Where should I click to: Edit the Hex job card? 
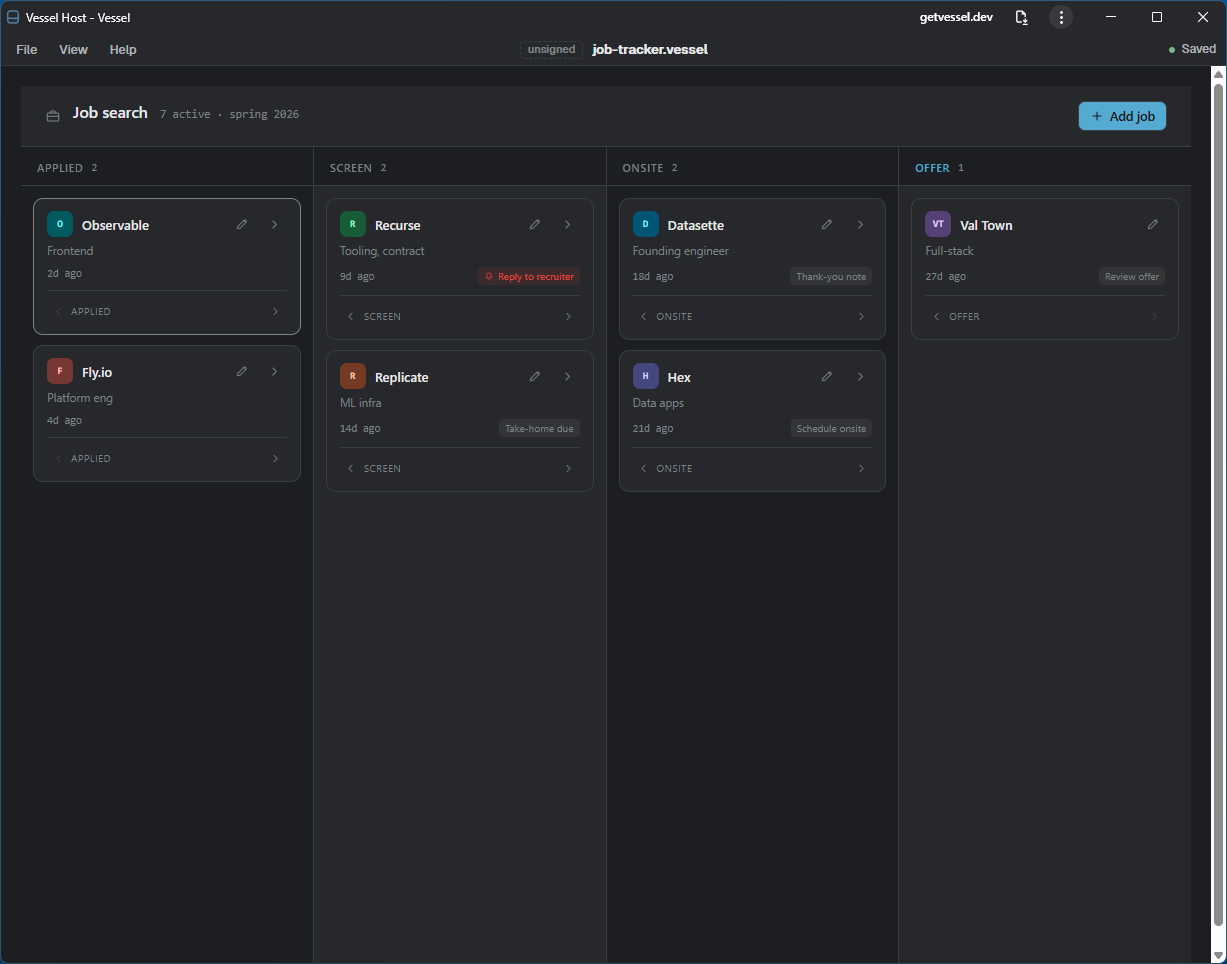pos(827,377)
